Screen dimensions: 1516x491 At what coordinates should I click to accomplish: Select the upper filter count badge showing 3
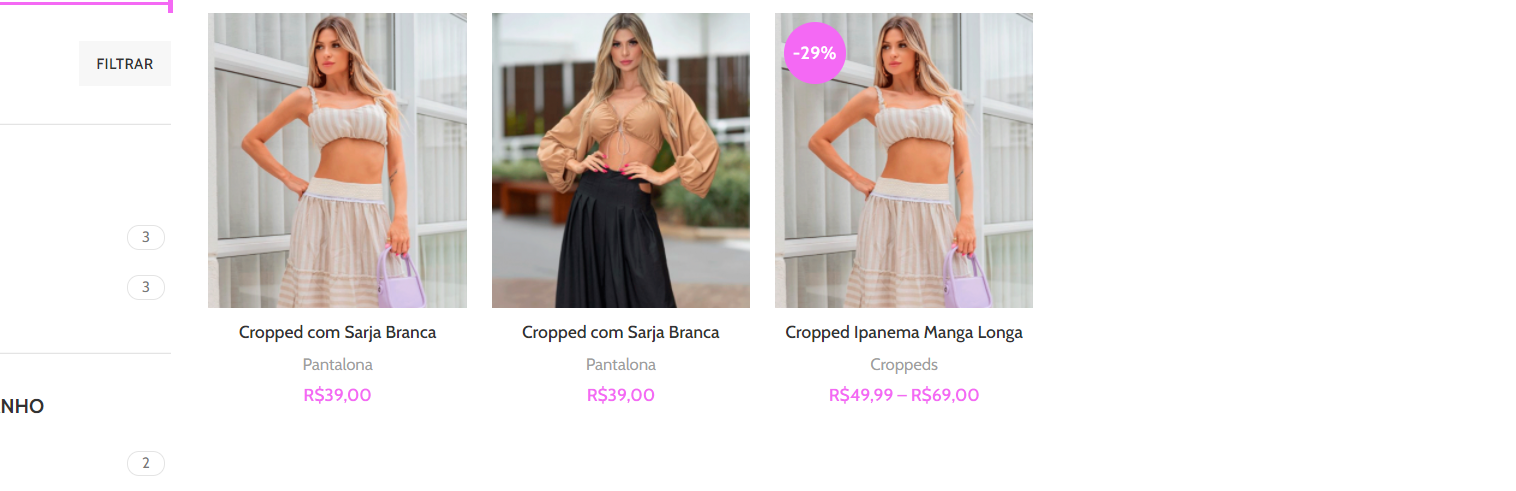146,237
